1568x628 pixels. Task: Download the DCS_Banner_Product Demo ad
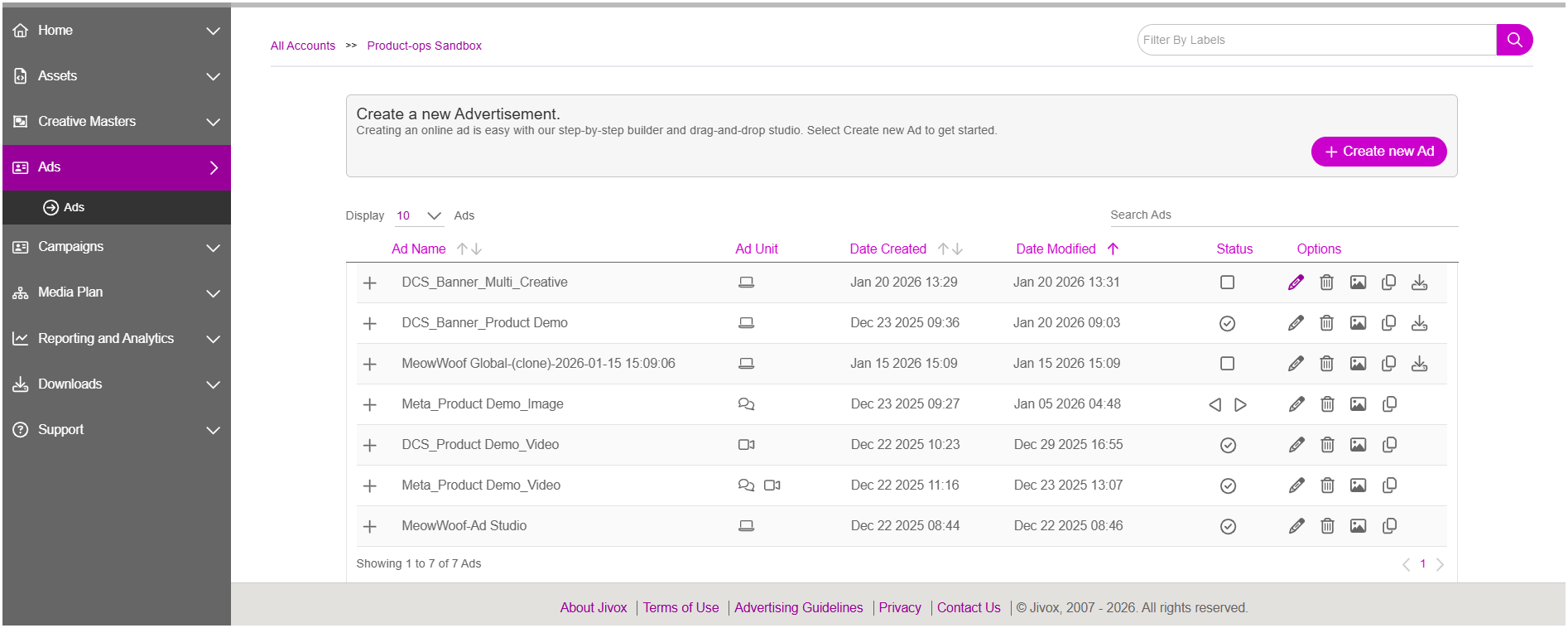point(1419,323)
